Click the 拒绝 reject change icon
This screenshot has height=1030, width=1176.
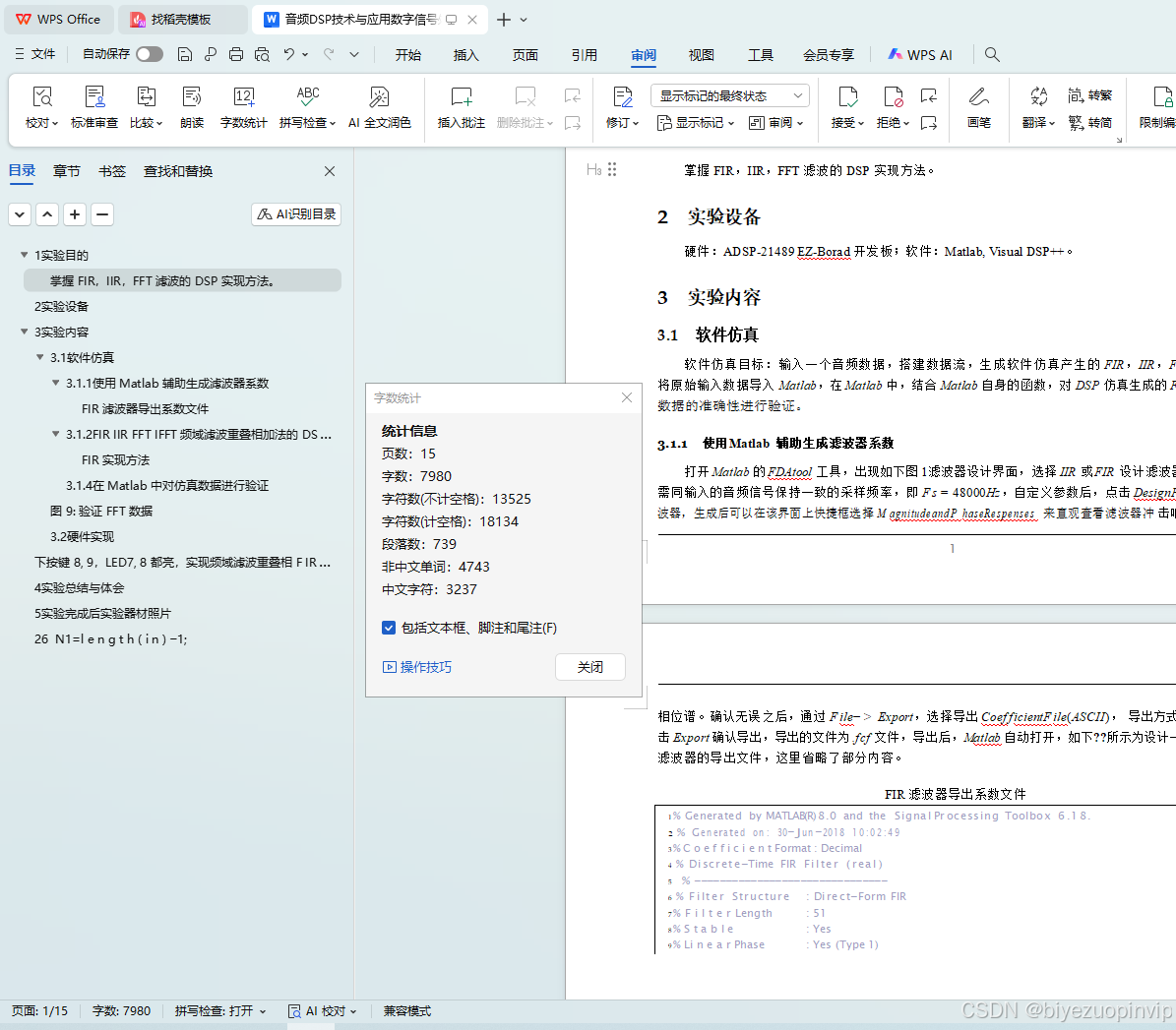tap(893, 96)
